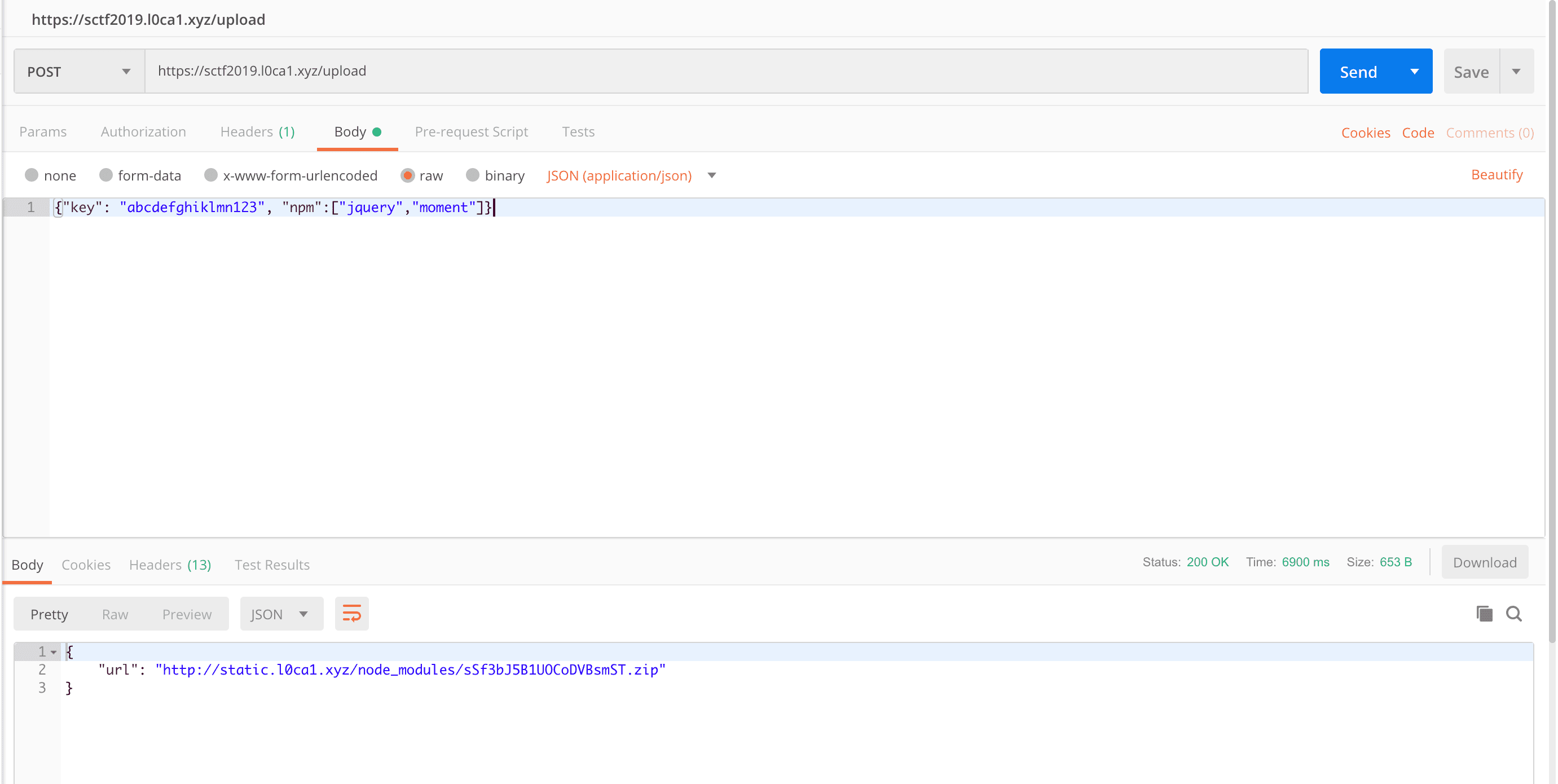Open Cookies manager for the request
This screenshot has width=1558, height=784.
coord(1365,133)
